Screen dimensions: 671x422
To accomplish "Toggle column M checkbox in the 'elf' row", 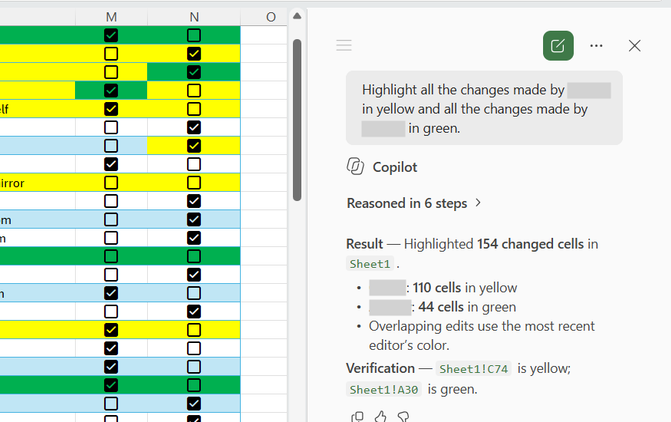I will pos(111,109).
